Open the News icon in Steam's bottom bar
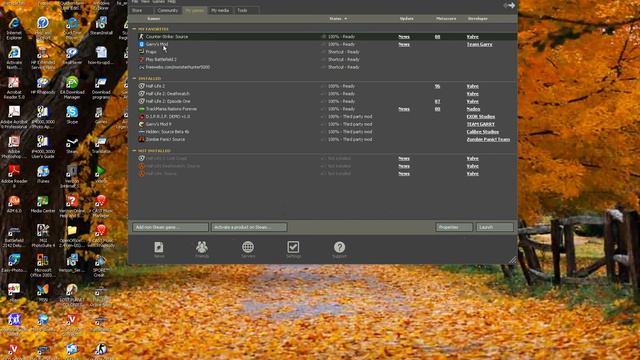The image size is (640, 360). 159,247
